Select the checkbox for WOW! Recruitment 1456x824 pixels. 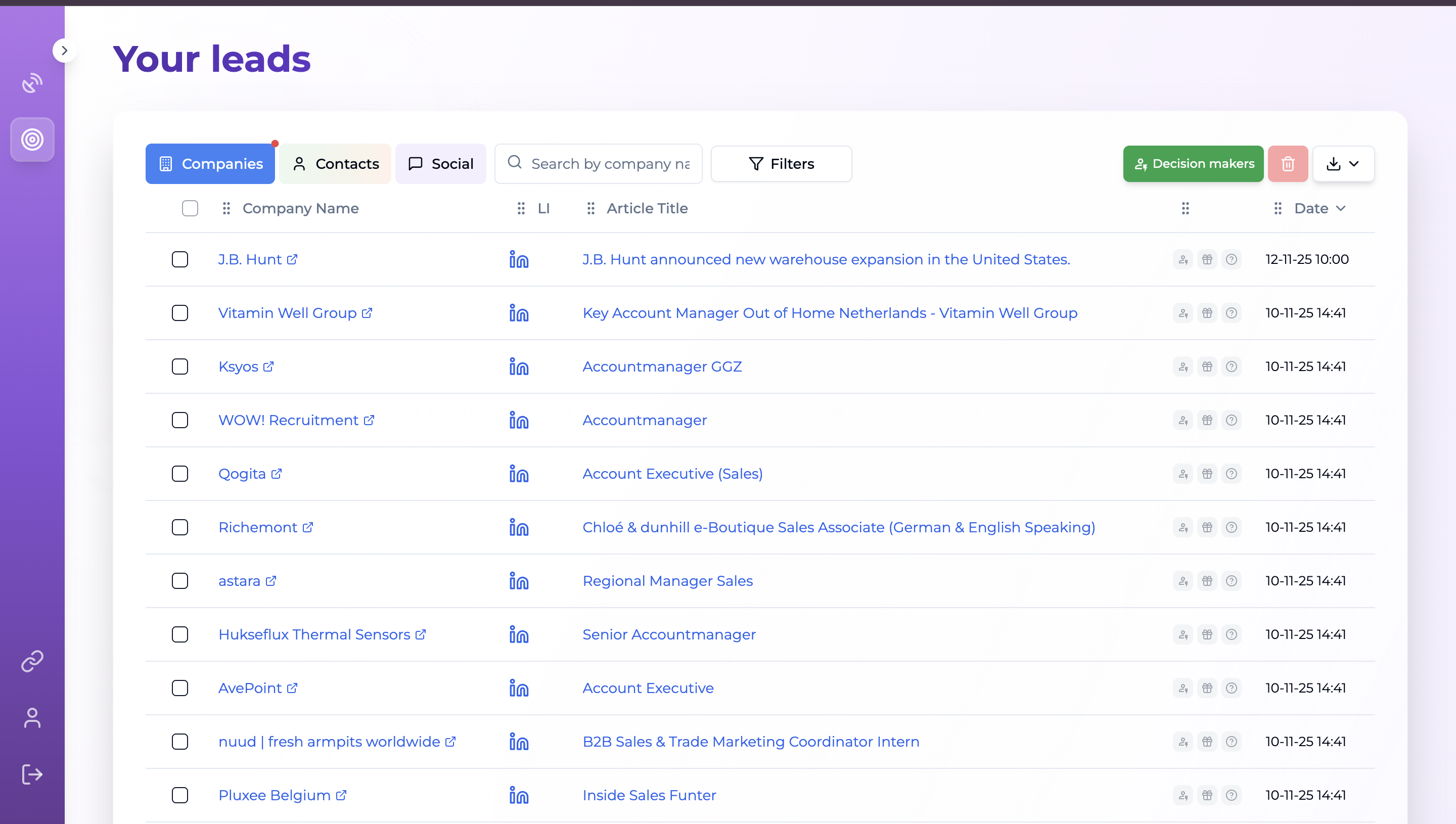click(180, 420)
